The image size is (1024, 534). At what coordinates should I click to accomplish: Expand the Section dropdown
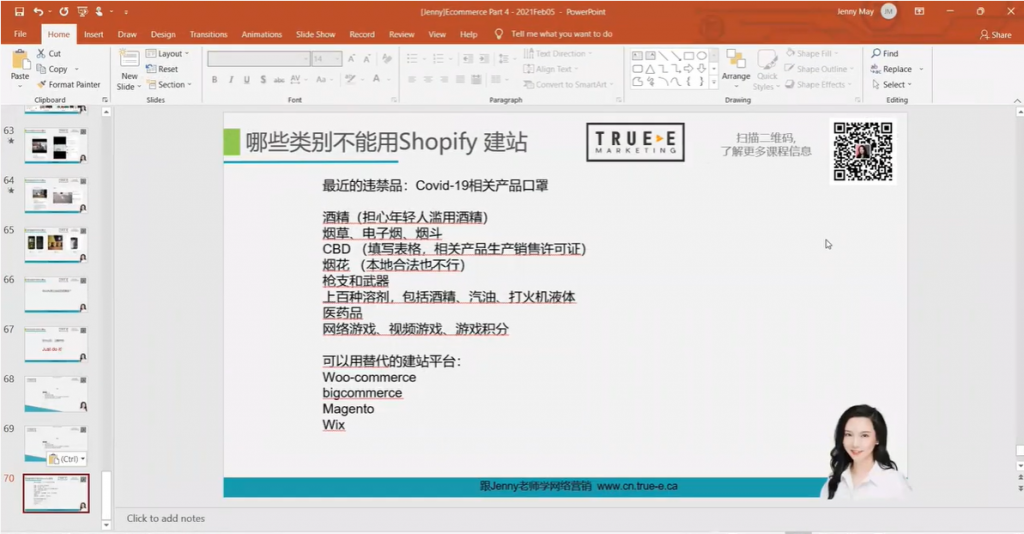coord(167,85)
